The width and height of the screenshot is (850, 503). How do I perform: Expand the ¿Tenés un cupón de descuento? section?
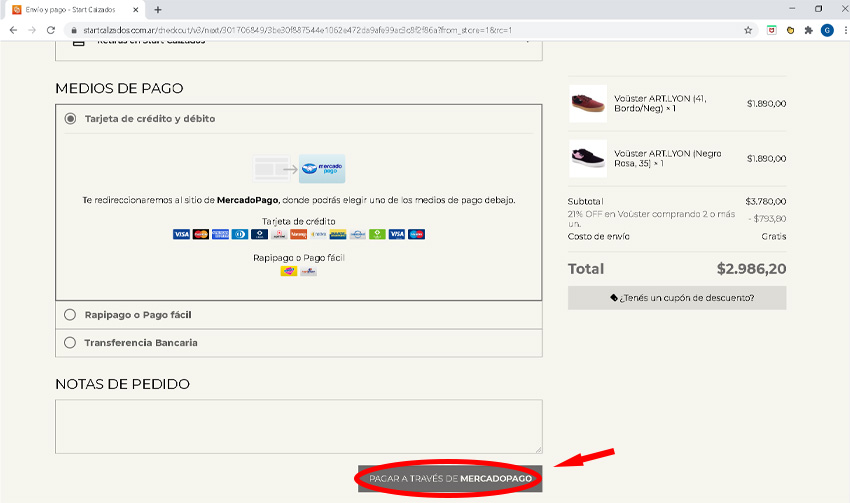pyautogui.click(x=677, y=298)
